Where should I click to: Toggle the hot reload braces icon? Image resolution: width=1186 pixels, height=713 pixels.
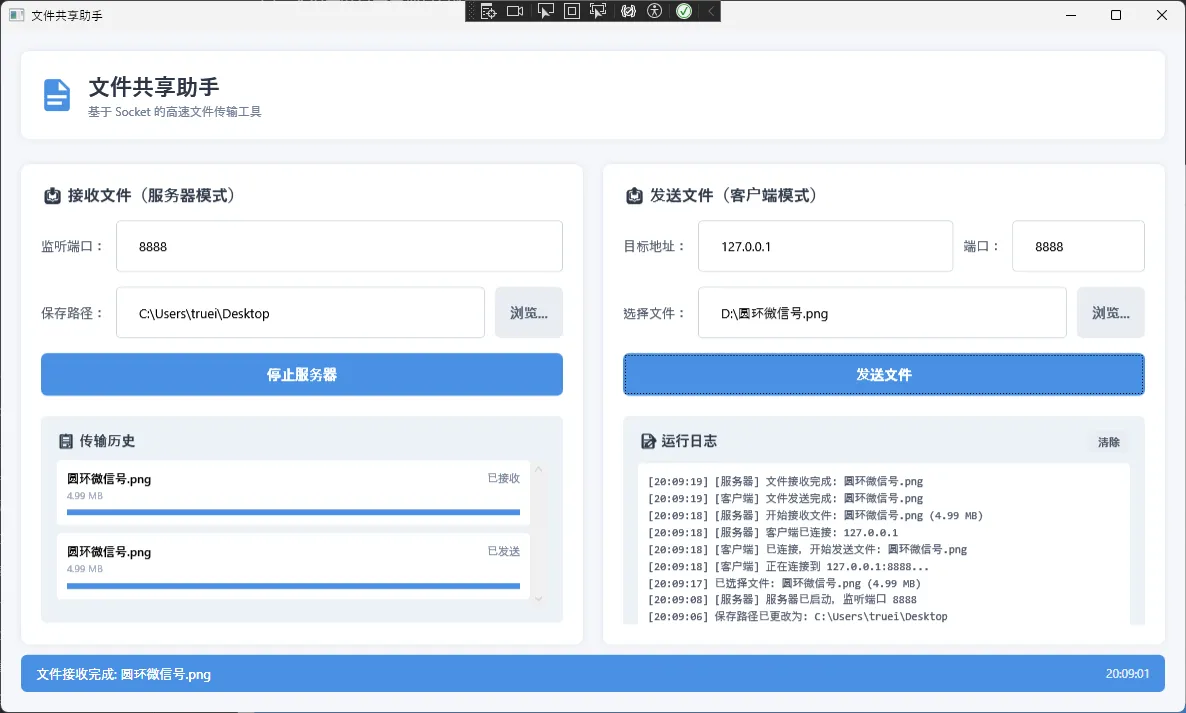click(x=628, y=11)
